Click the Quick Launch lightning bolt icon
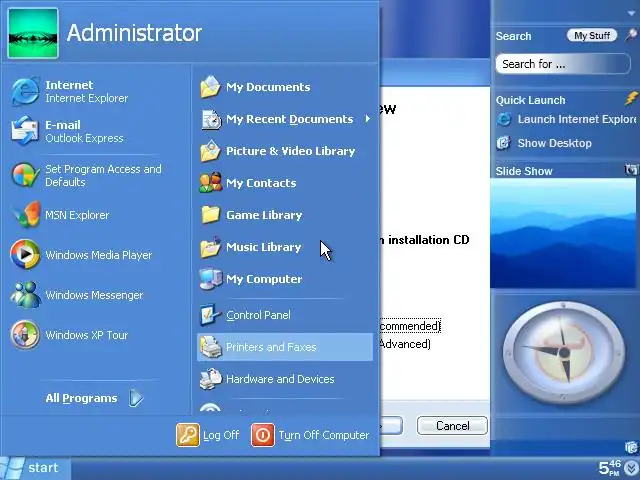The image size is (640, 480). click(631, 98)
